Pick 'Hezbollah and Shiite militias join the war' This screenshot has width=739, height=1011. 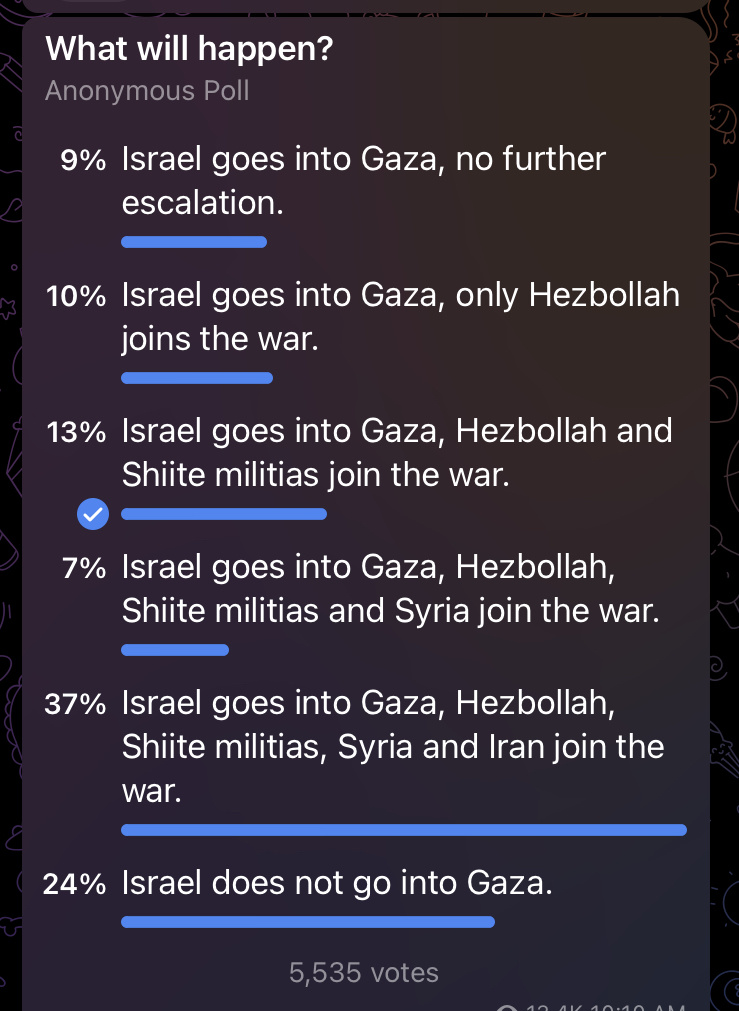click(x=397, y=453)
